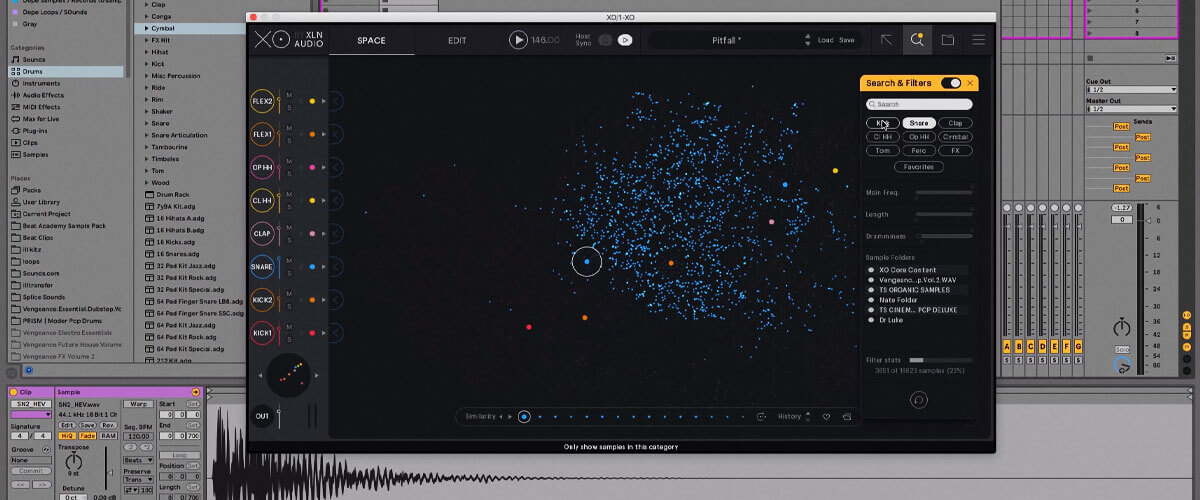Click Save preset button
This screenshot has height=500, width=1200.
tap(846, 40)
